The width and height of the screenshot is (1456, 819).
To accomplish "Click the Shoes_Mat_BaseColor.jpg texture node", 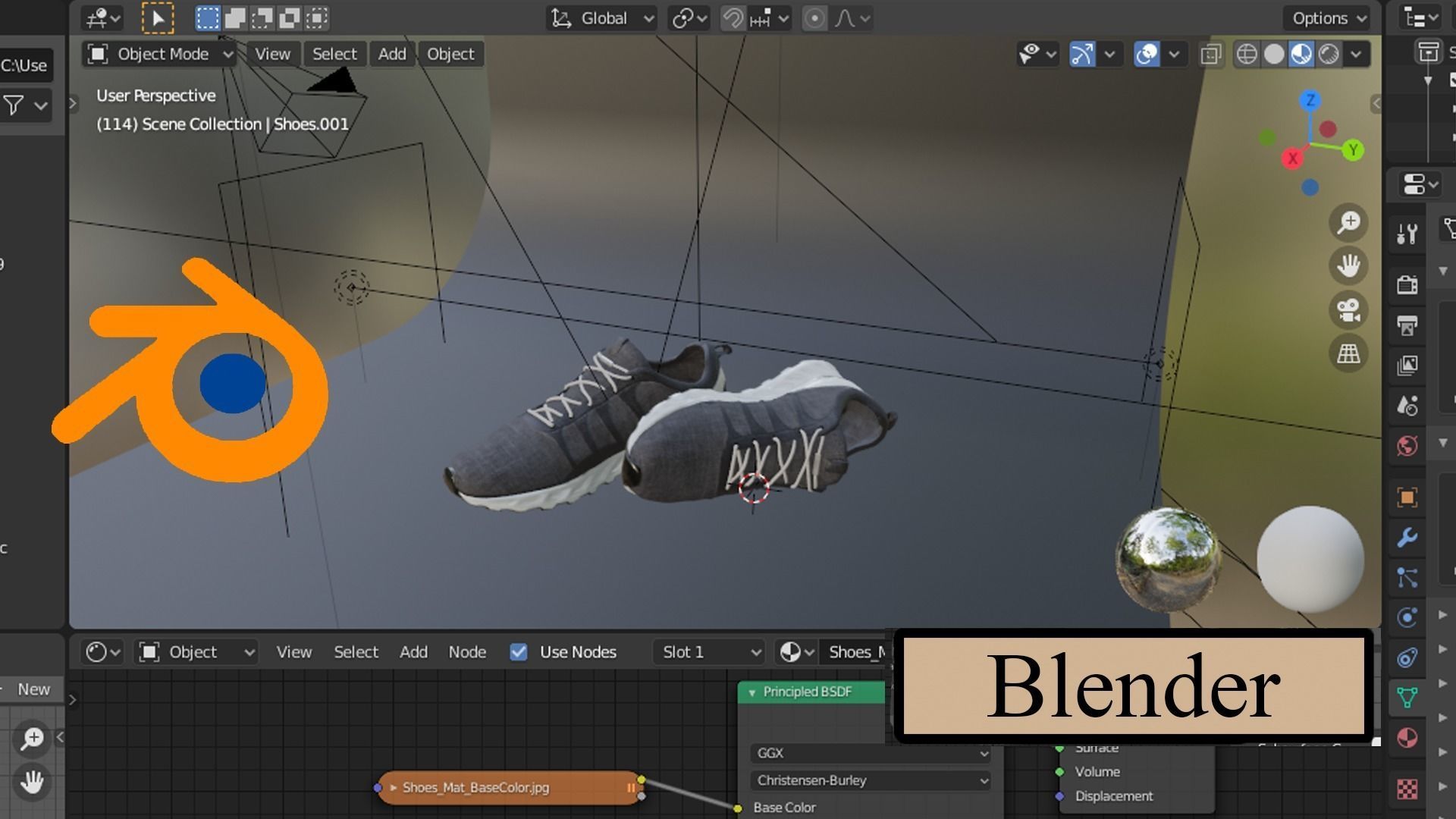I will pos(510,788).
